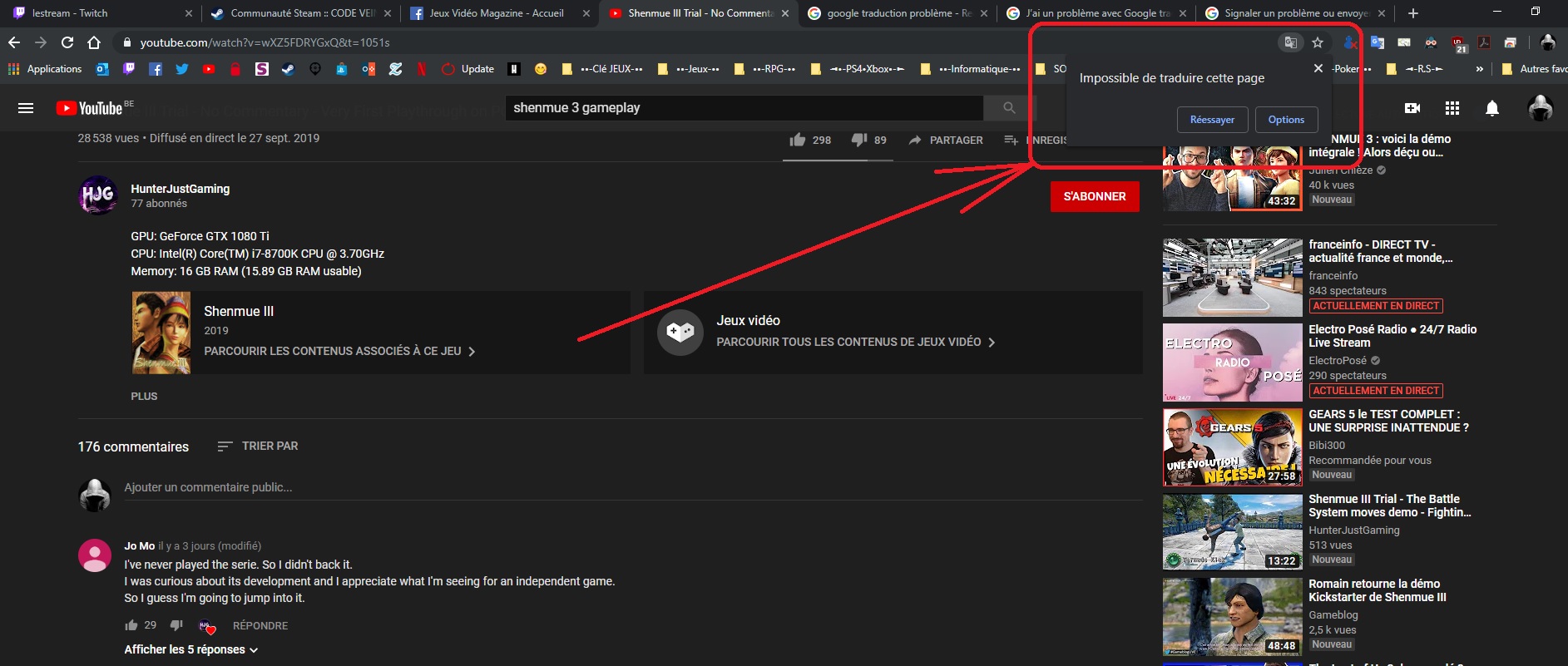Click the create video camera icon

pyautogui.click(x=1412, y=108)
